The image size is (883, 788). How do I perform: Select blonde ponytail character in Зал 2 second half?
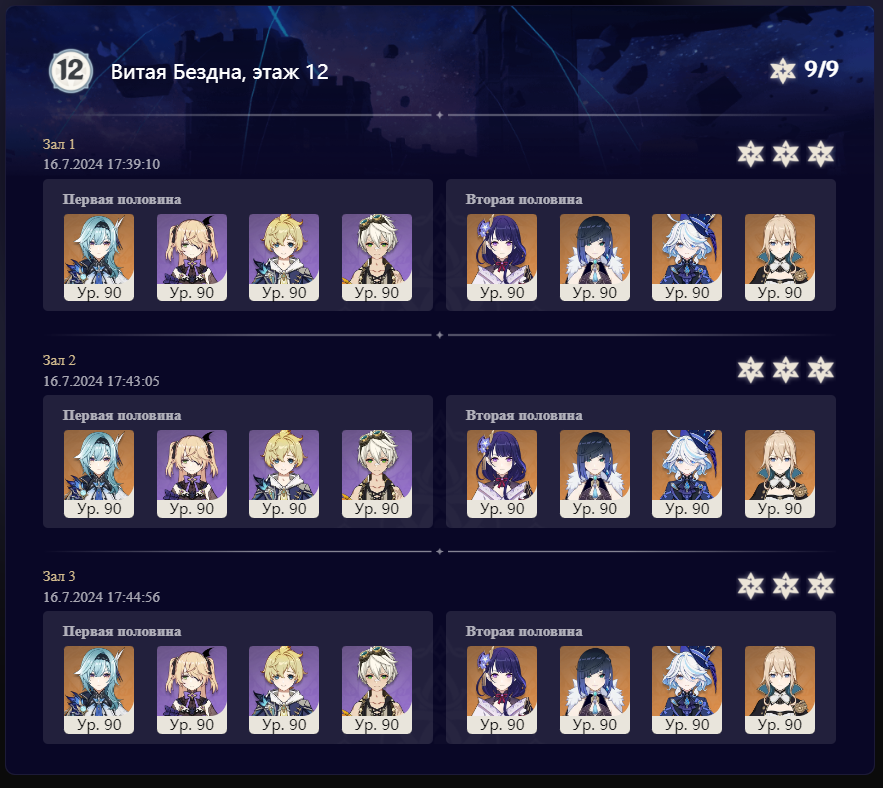pyautogui.click(x=779, y=474)
